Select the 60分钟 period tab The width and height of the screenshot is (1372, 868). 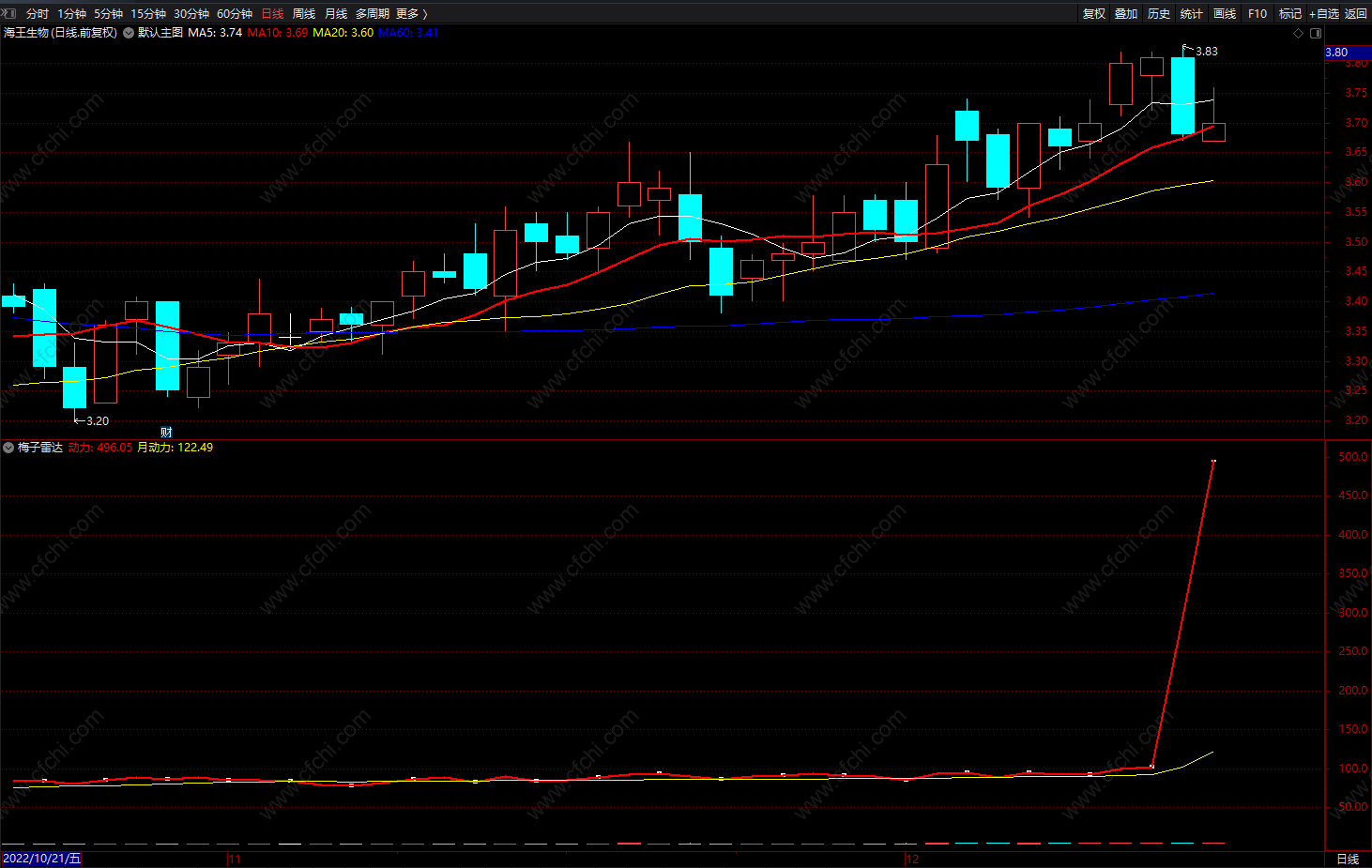click(235, 14)
